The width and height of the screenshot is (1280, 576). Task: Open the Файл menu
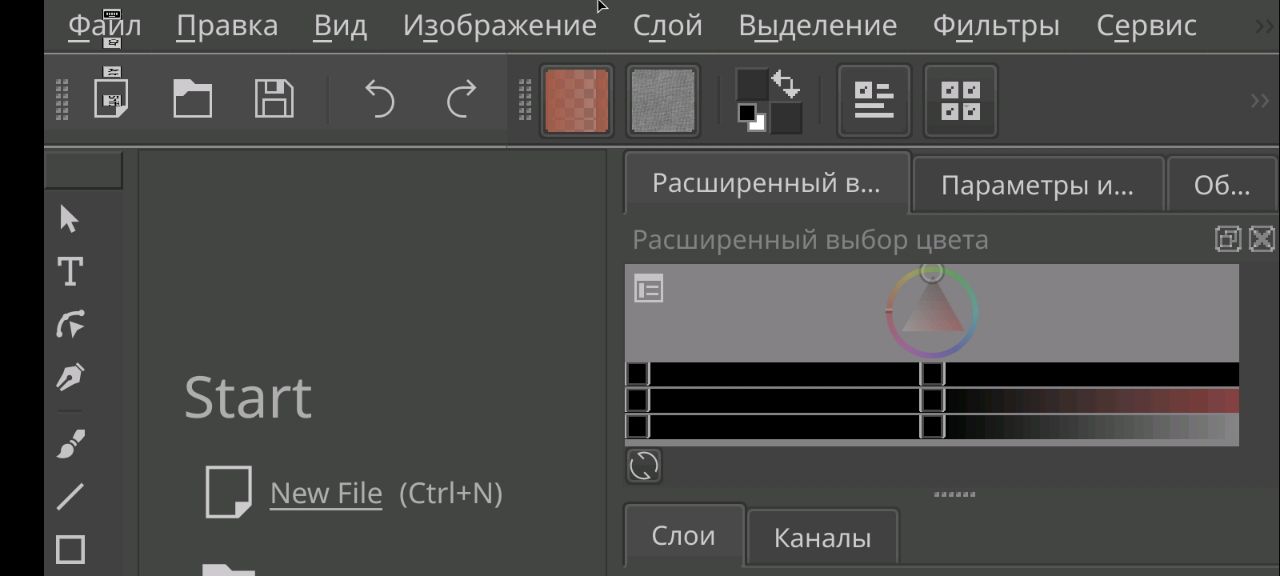105,25
